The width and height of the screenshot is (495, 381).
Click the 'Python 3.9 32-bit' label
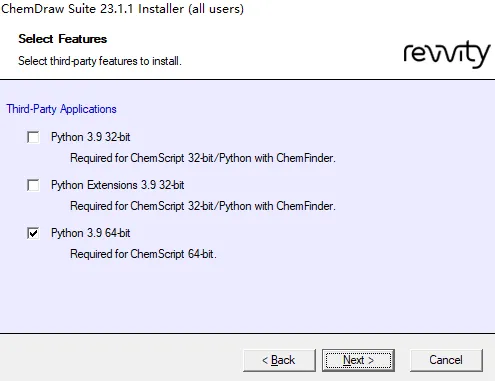coord(90,137)
